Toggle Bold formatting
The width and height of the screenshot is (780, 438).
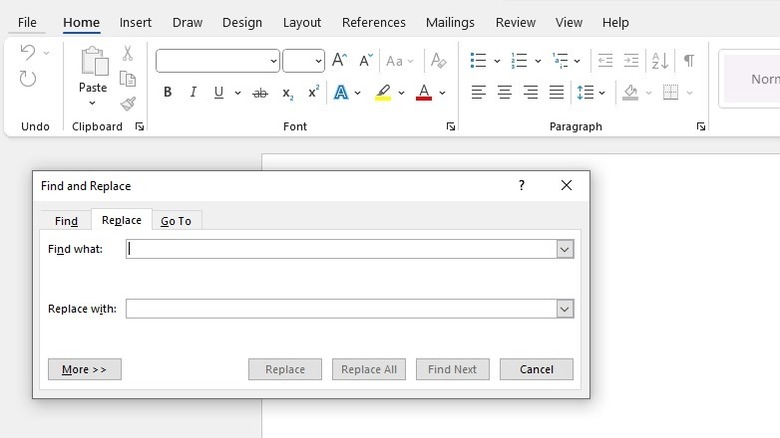167,93
